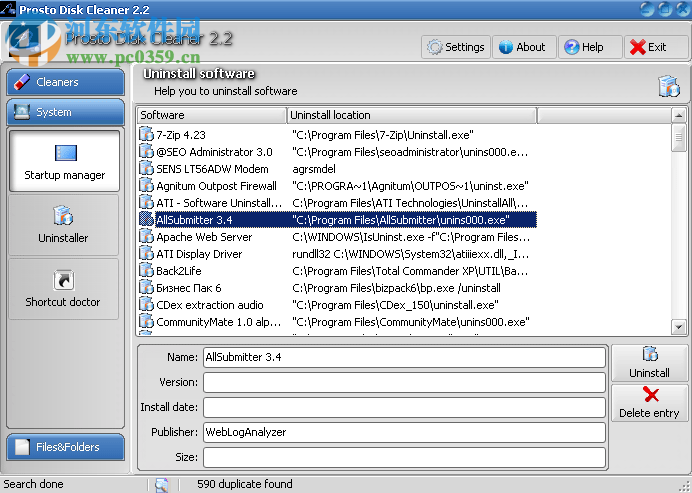The width and height of the screenshot is (692, 493).
Task: Select 7-Zip 4.23 icon
Action: 147,134
